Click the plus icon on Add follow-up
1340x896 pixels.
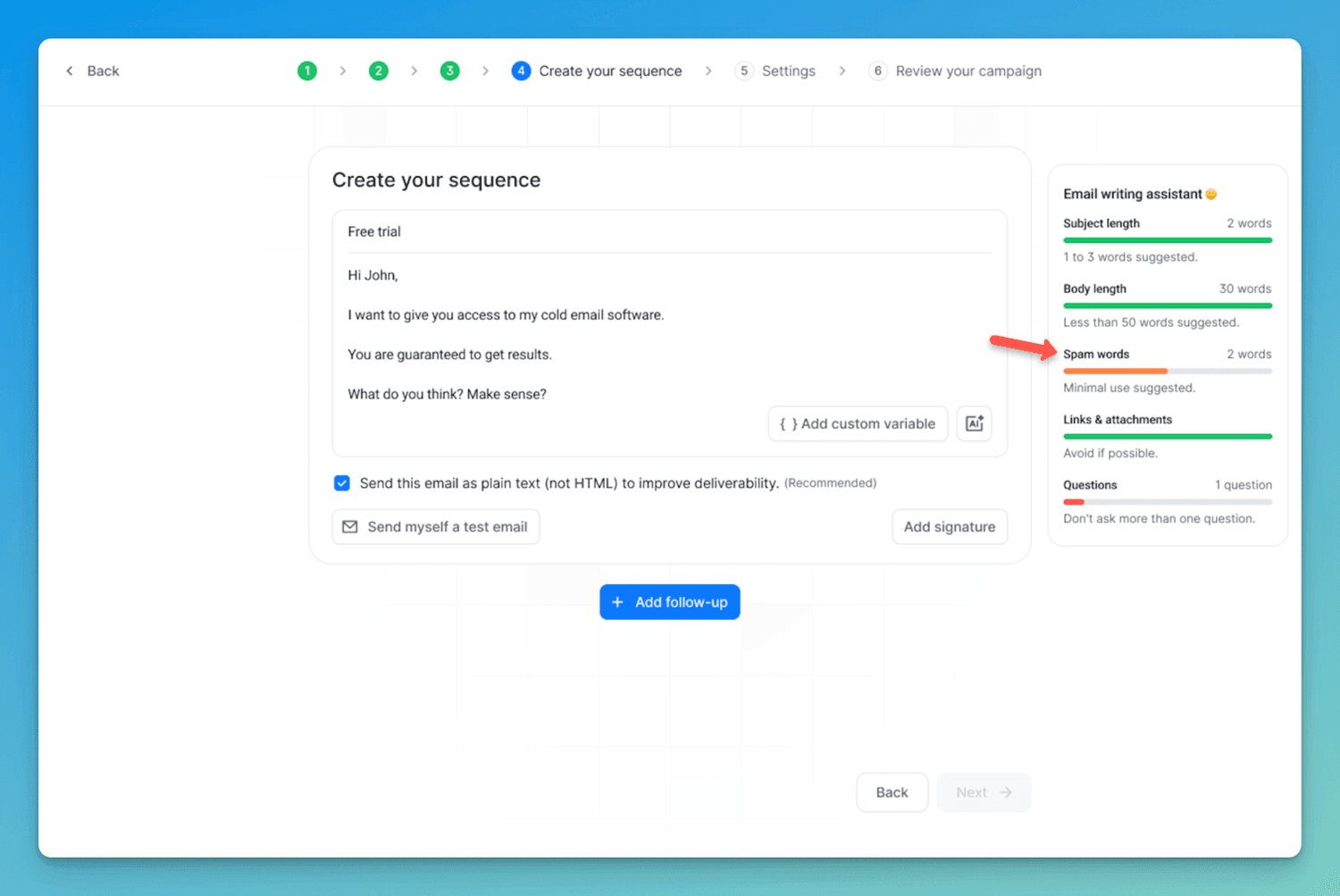[617, 602]
